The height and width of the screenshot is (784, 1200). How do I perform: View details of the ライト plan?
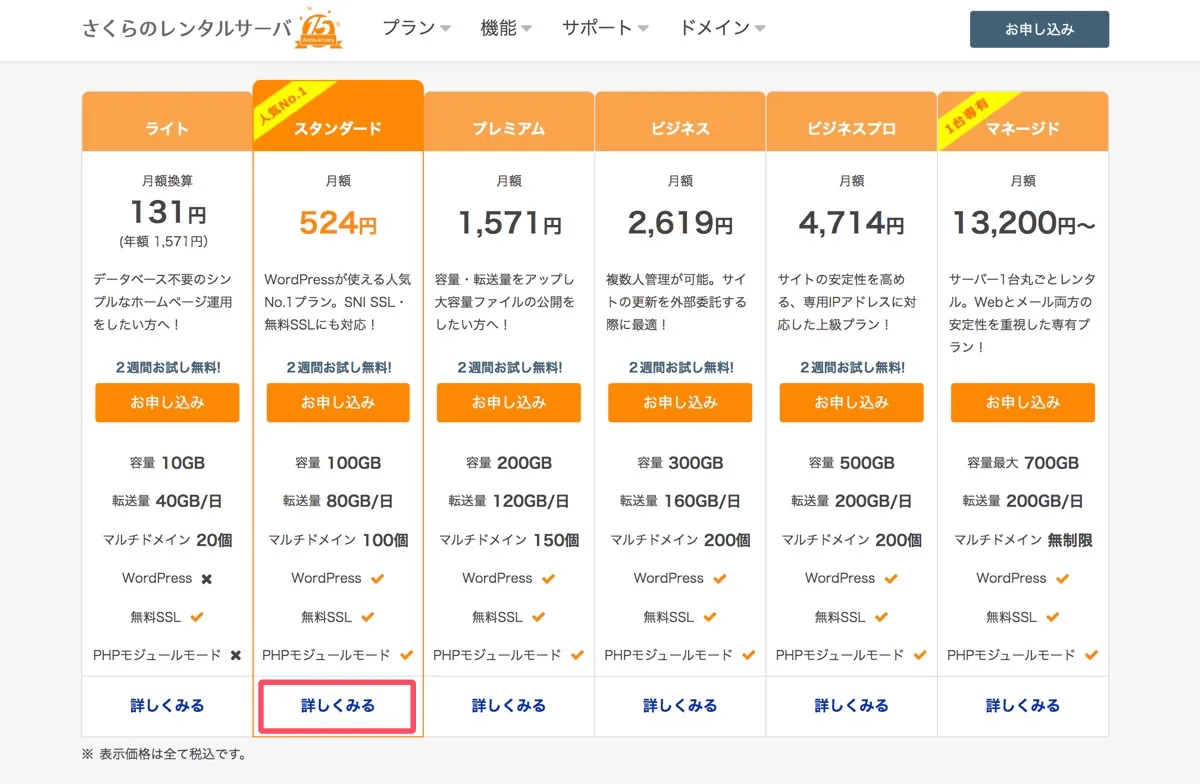pos(167,705)
